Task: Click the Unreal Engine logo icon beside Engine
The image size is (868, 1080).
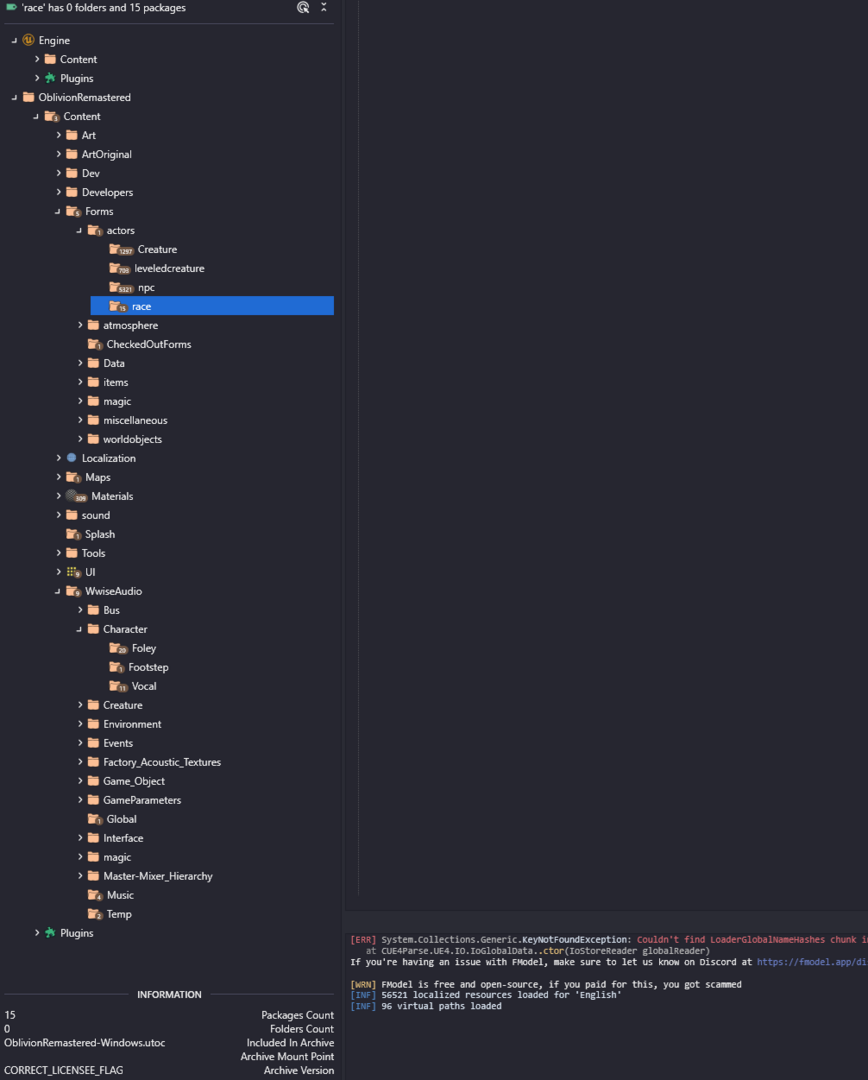Action: [28, 40]
